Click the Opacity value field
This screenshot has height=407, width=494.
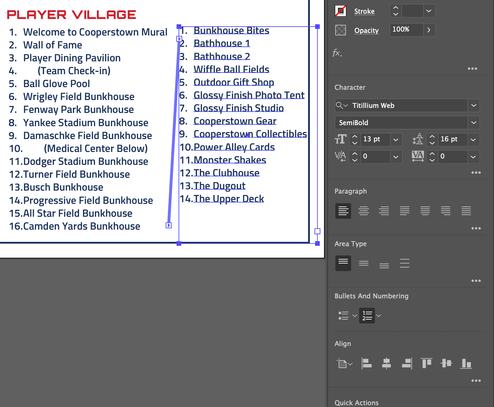coord(406,30)
